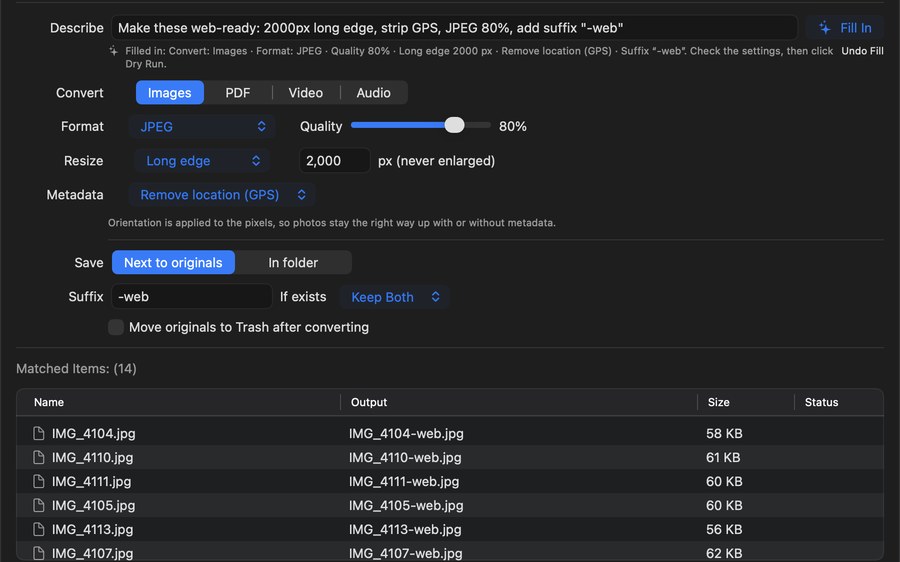The height and width of the screenshot is (562, 900).
Task: Click output IMG_4111-web.jpg
Action: [x=404, y=481]
